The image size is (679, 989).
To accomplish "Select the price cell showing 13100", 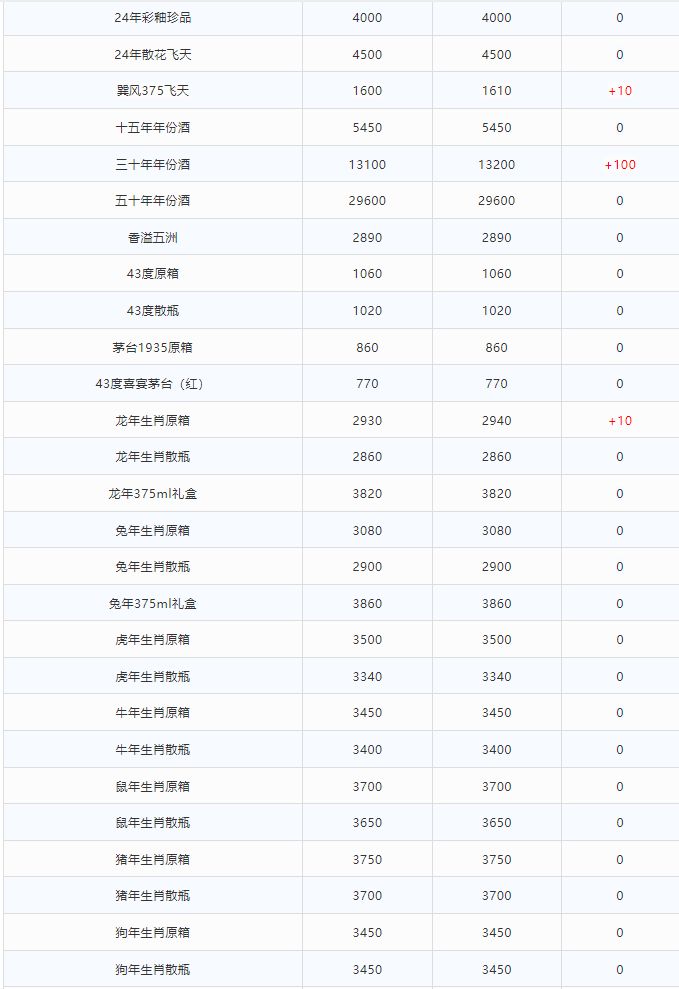I will [x=367, y=165].
